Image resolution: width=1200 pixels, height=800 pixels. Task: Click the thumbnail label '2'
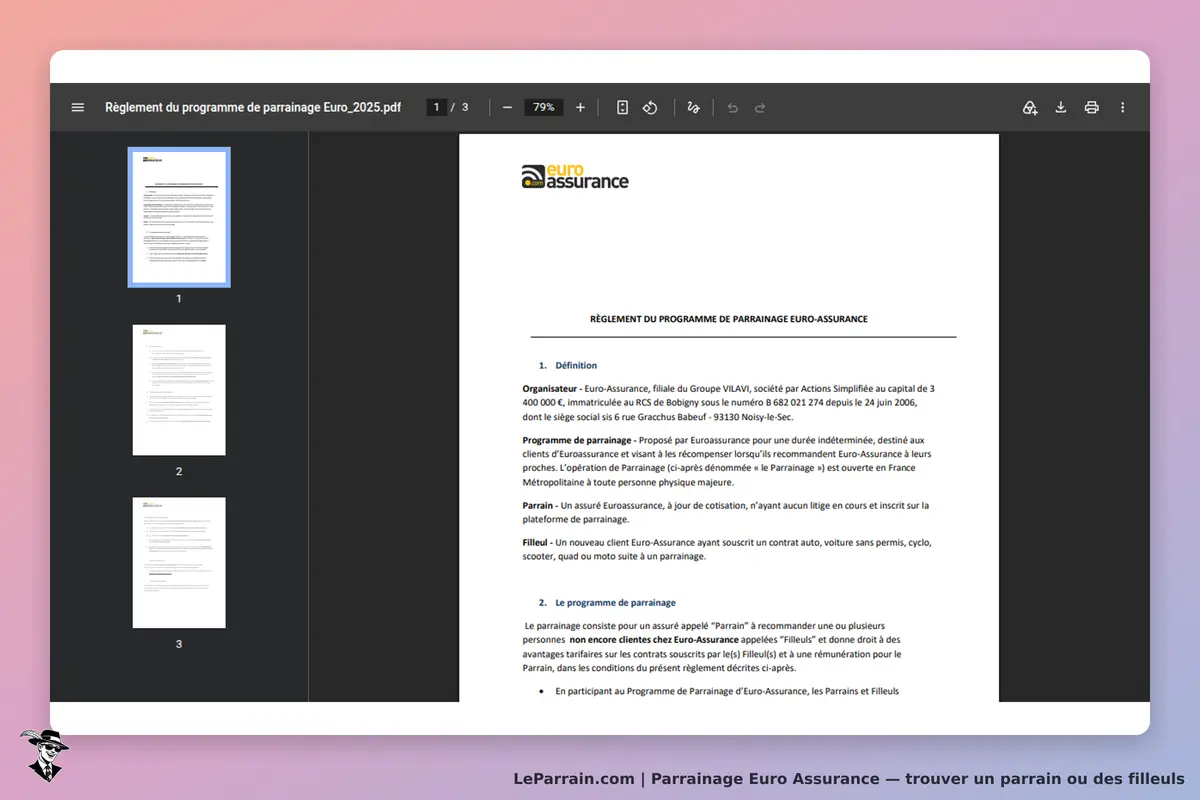[x=179, y=471]
